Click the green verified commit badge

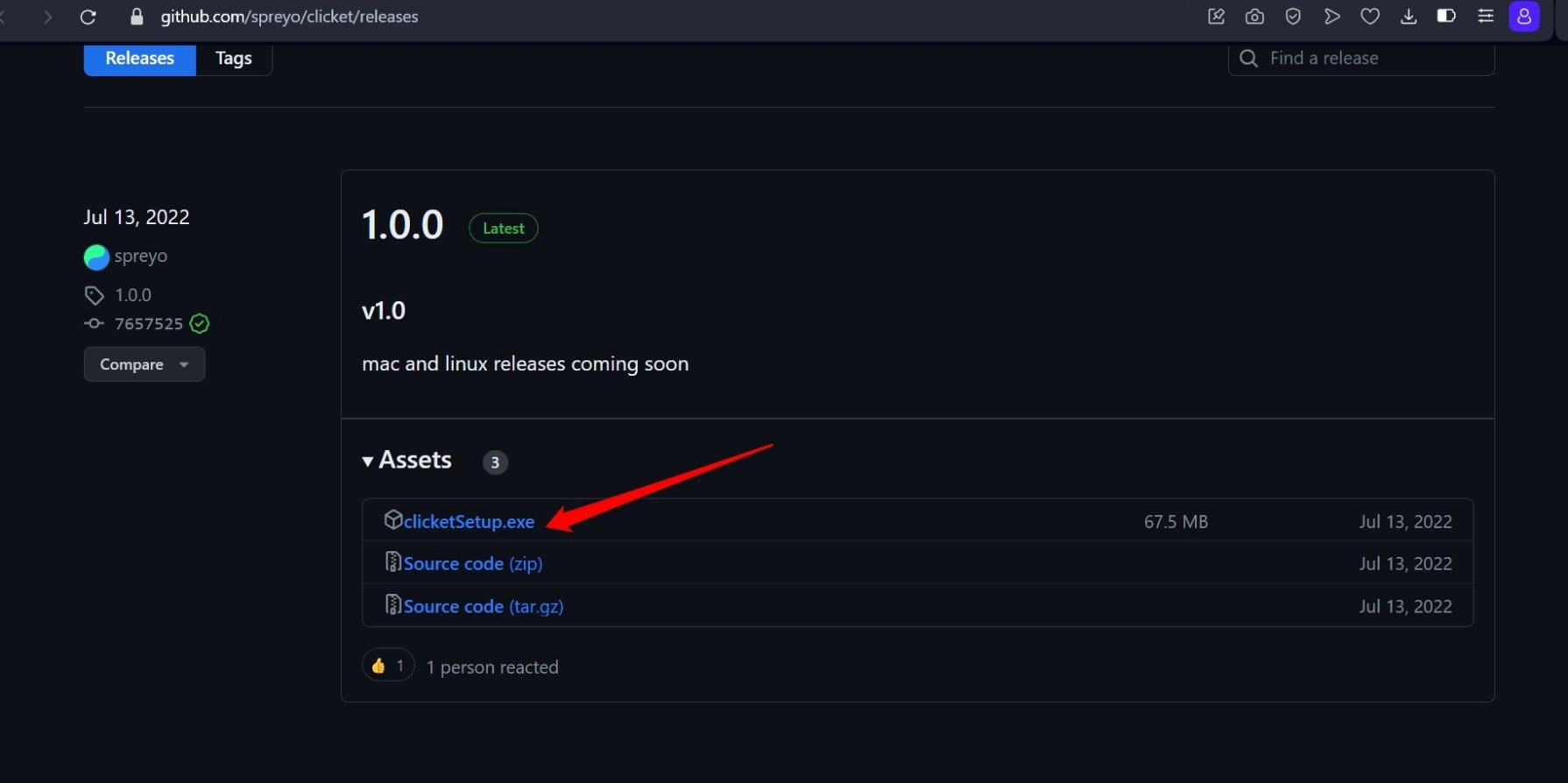200,324
